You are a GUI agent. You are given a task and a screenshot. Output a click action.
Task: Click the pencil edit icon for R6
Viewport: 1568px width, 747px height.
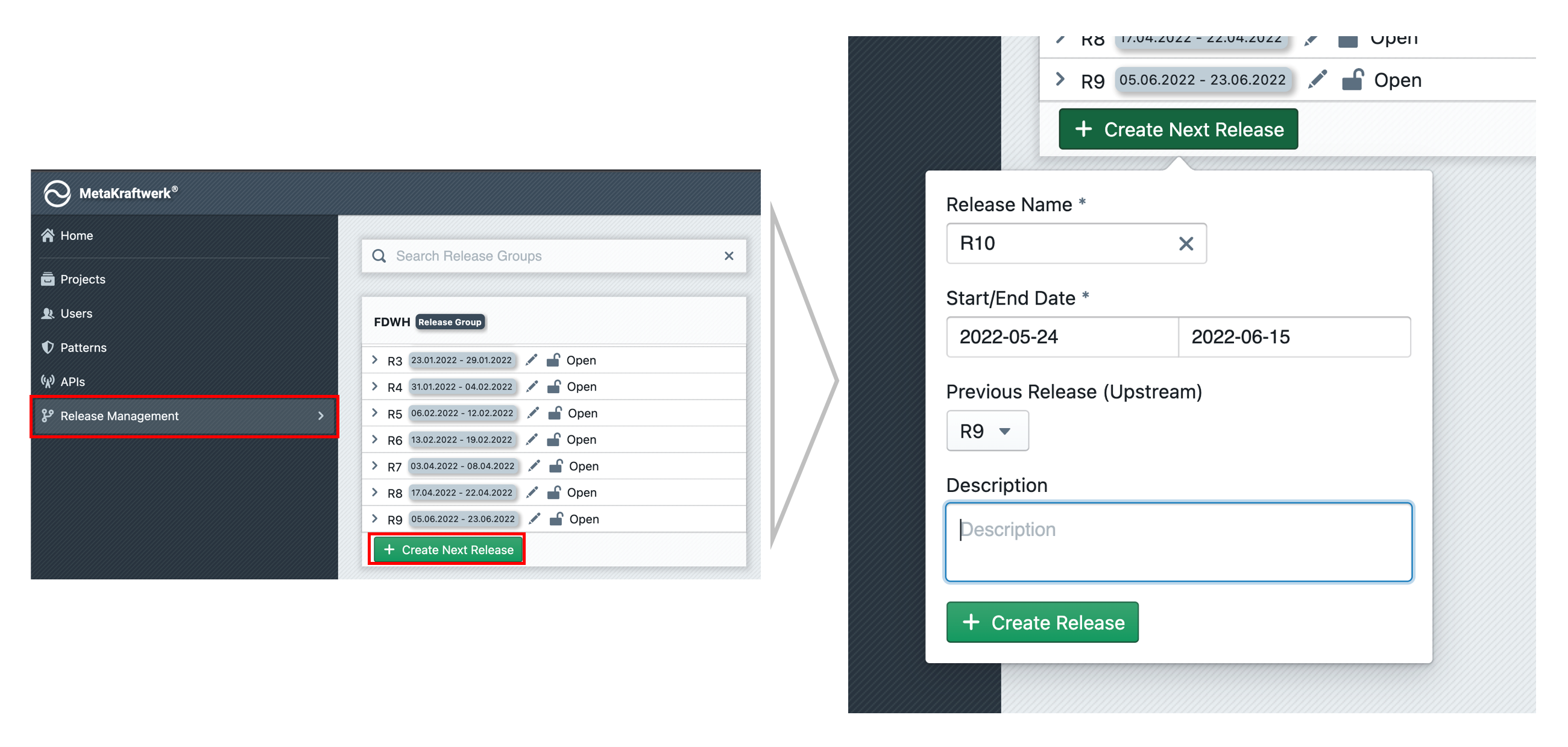tap(531, 439)
